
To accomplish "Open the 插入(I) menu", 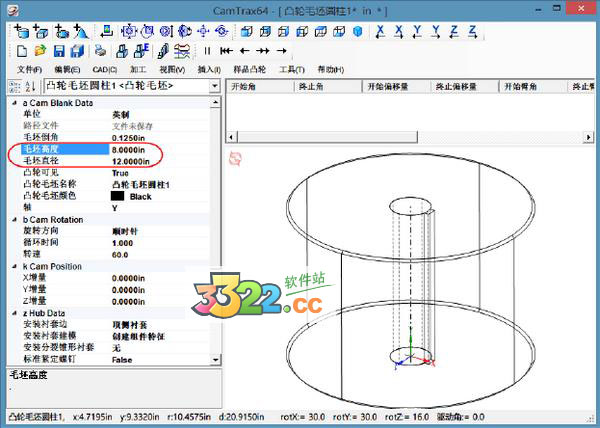I will [209, 70].
